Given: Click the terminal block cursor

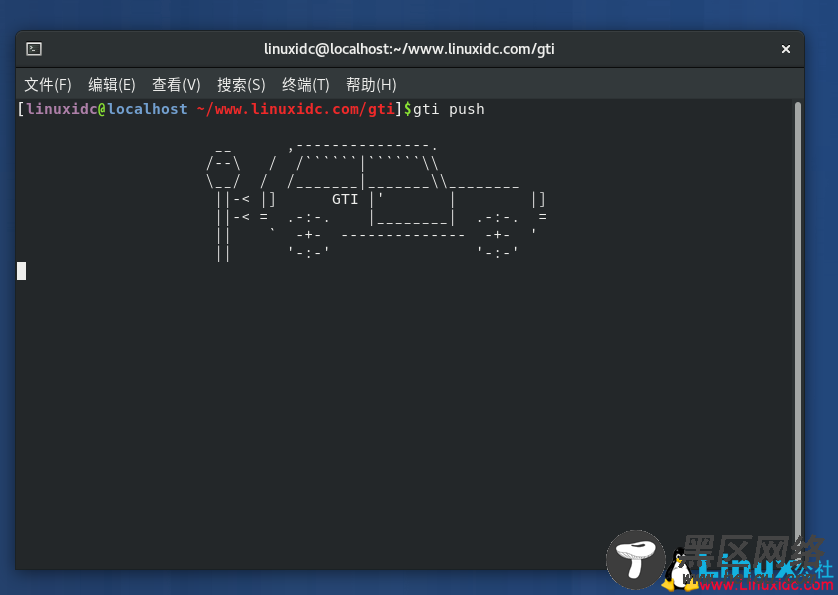Looking at the screenshot, I should click(x=21, y=271).
